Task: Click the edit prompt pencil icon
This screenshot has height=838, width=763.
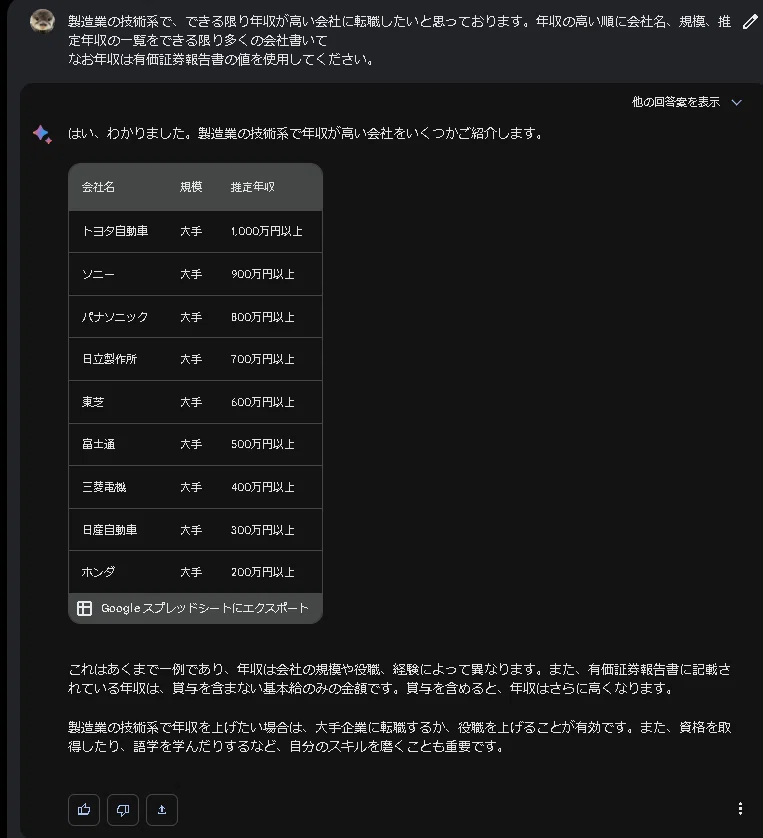Action: (x=750, y=21)
